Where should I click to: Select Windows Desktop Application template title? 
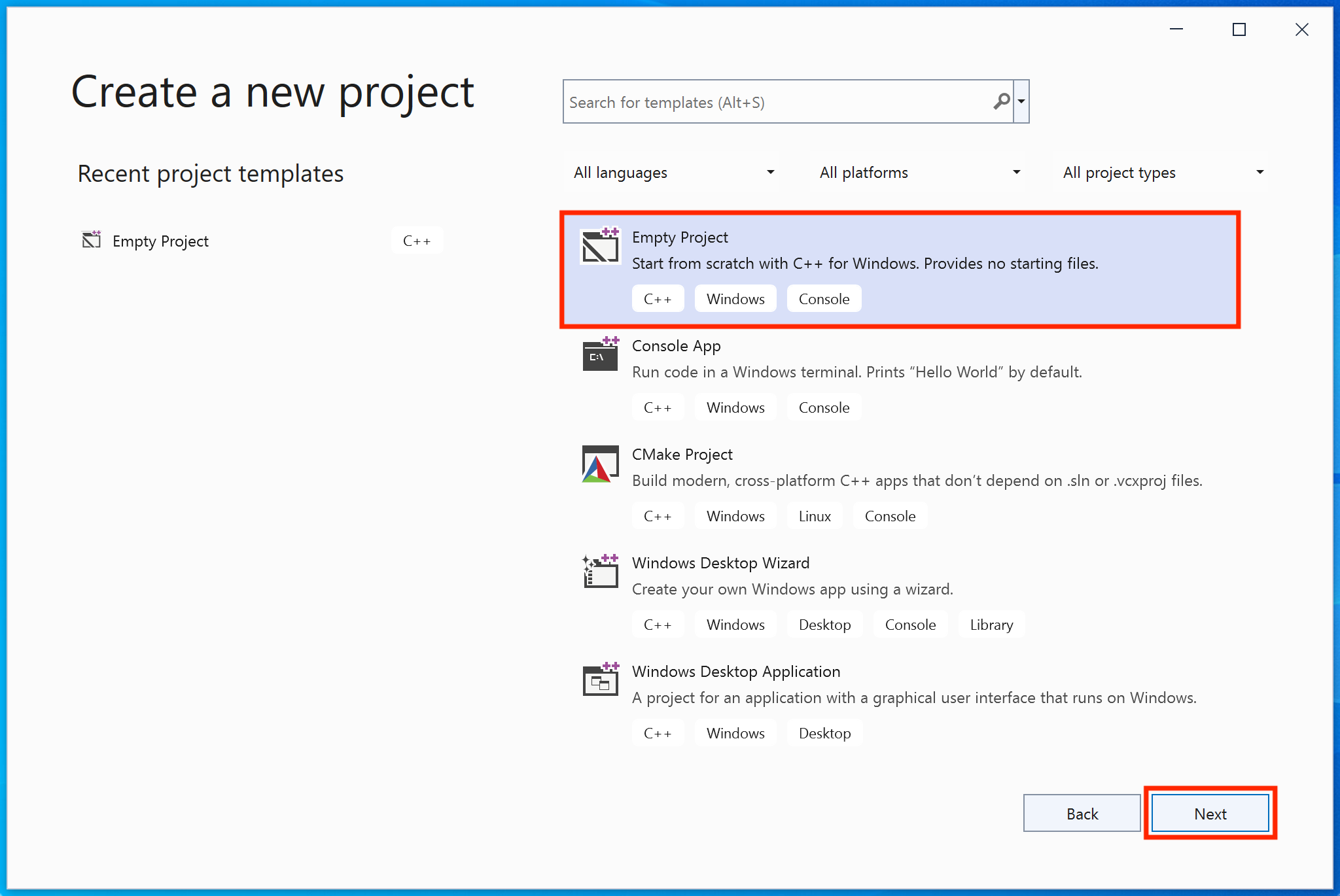[735, 672]
